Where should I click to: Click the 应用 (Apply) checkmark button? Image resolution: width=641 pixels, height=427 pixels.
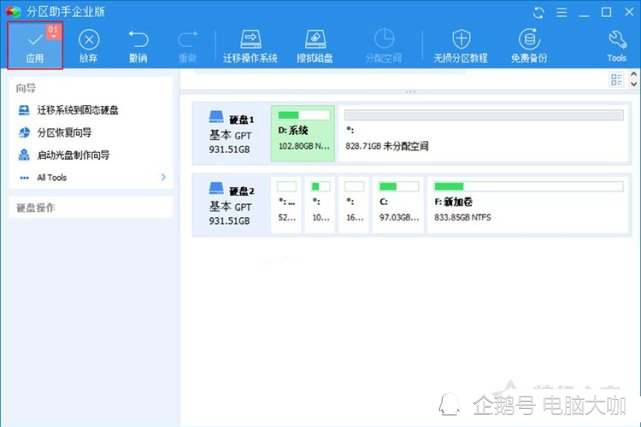click(x=35, y=45)
